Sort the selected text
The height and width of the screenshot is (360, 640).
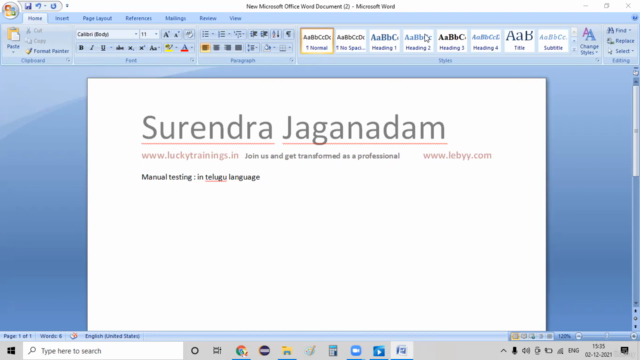(x=276, y=34)
